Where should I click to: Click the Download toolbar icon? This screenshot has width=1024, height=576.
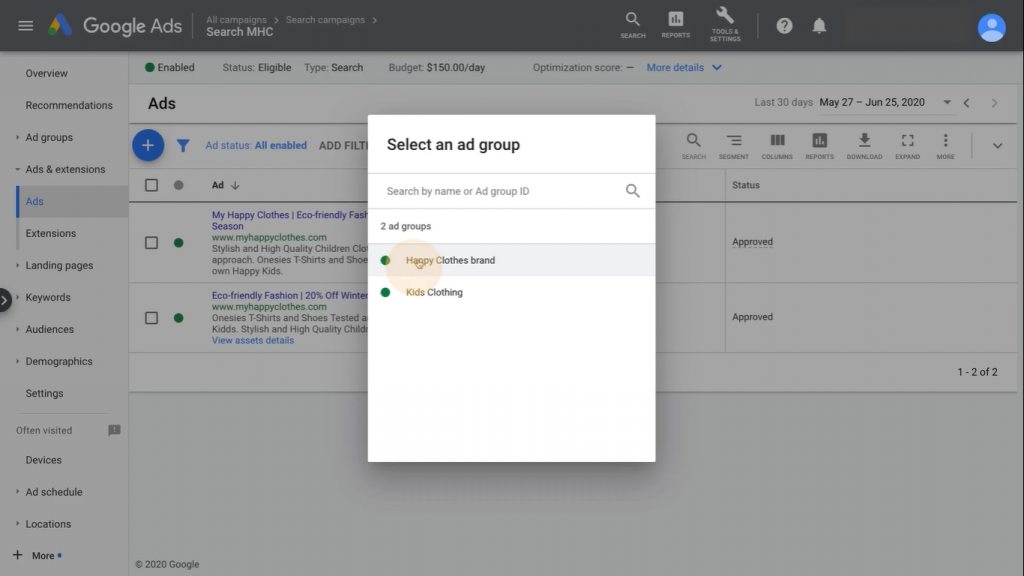click(864, 146)
